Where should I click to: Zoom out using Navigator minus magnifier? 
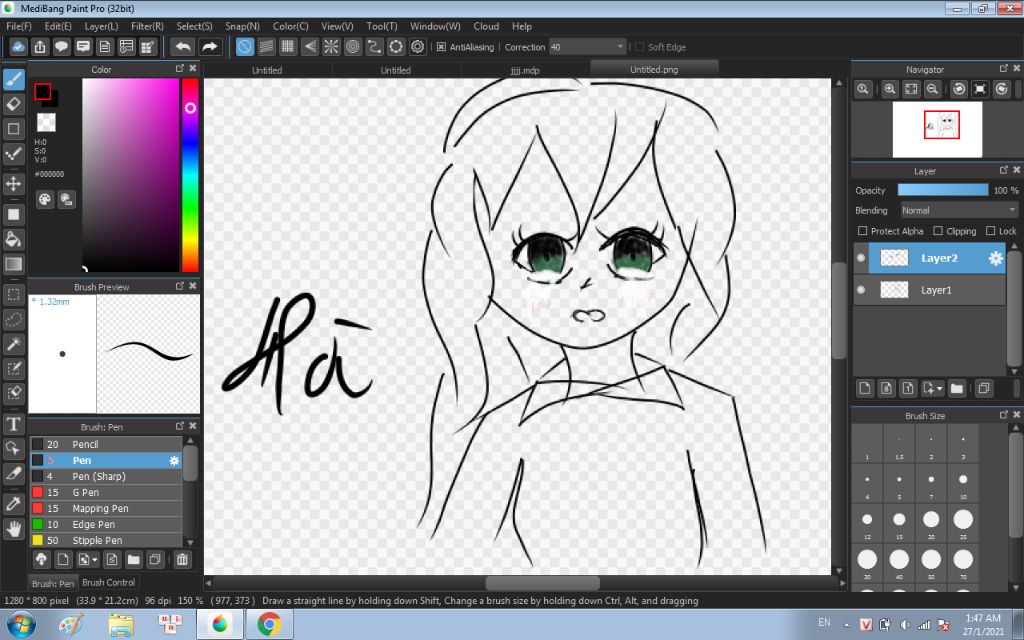(933, 89)
